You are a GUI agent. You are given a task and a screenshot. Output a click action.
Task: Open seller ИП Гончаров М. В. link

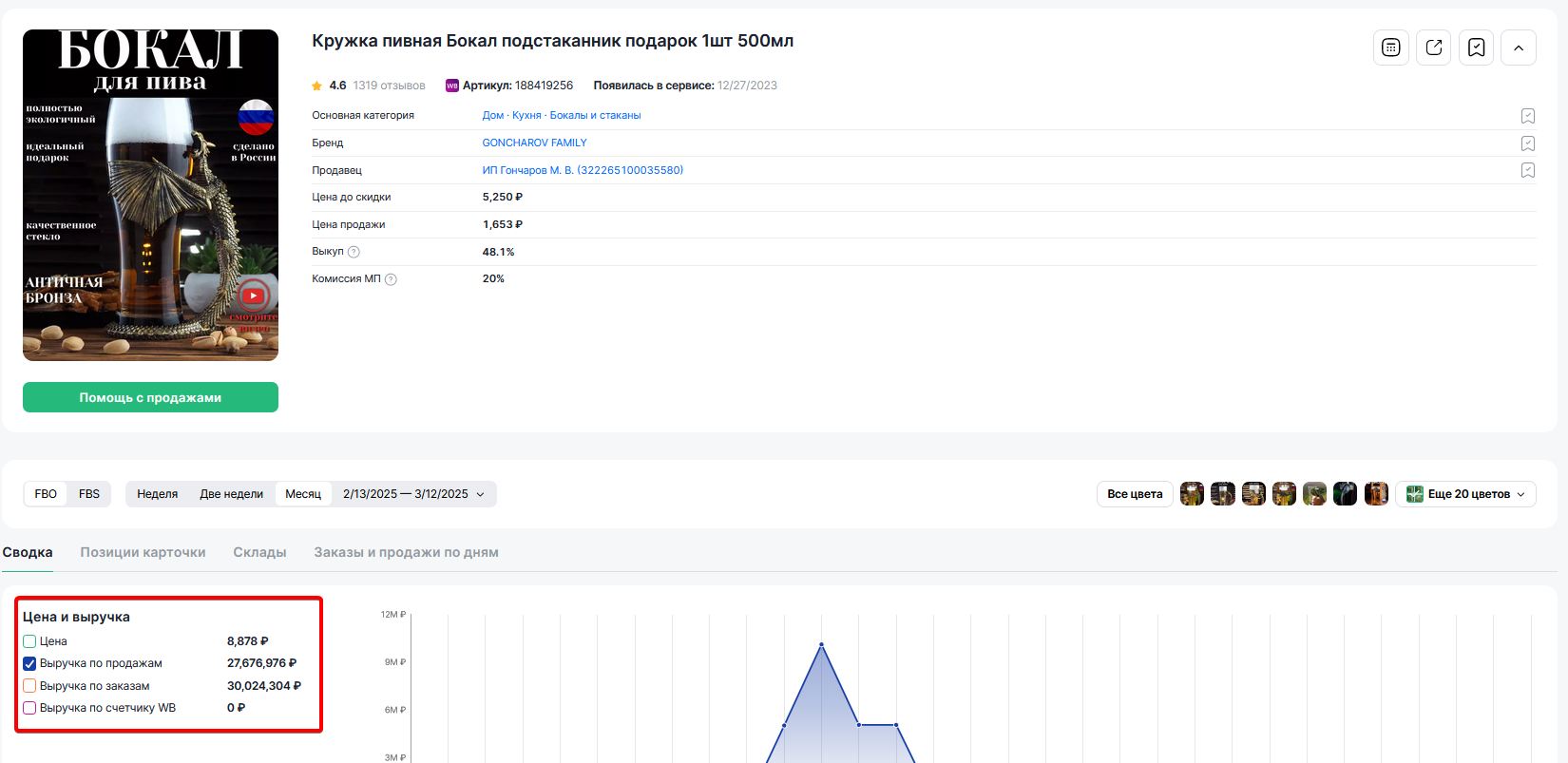(583, 171)
